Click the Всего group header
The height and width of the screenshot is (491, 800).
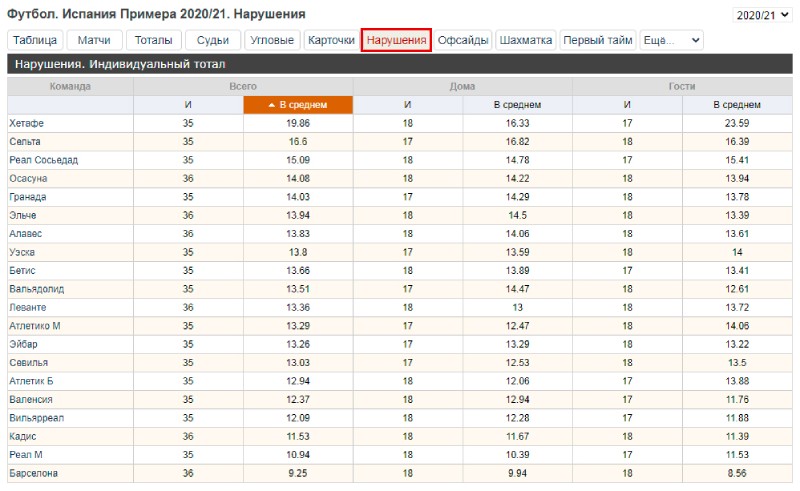tap(243, 86)
